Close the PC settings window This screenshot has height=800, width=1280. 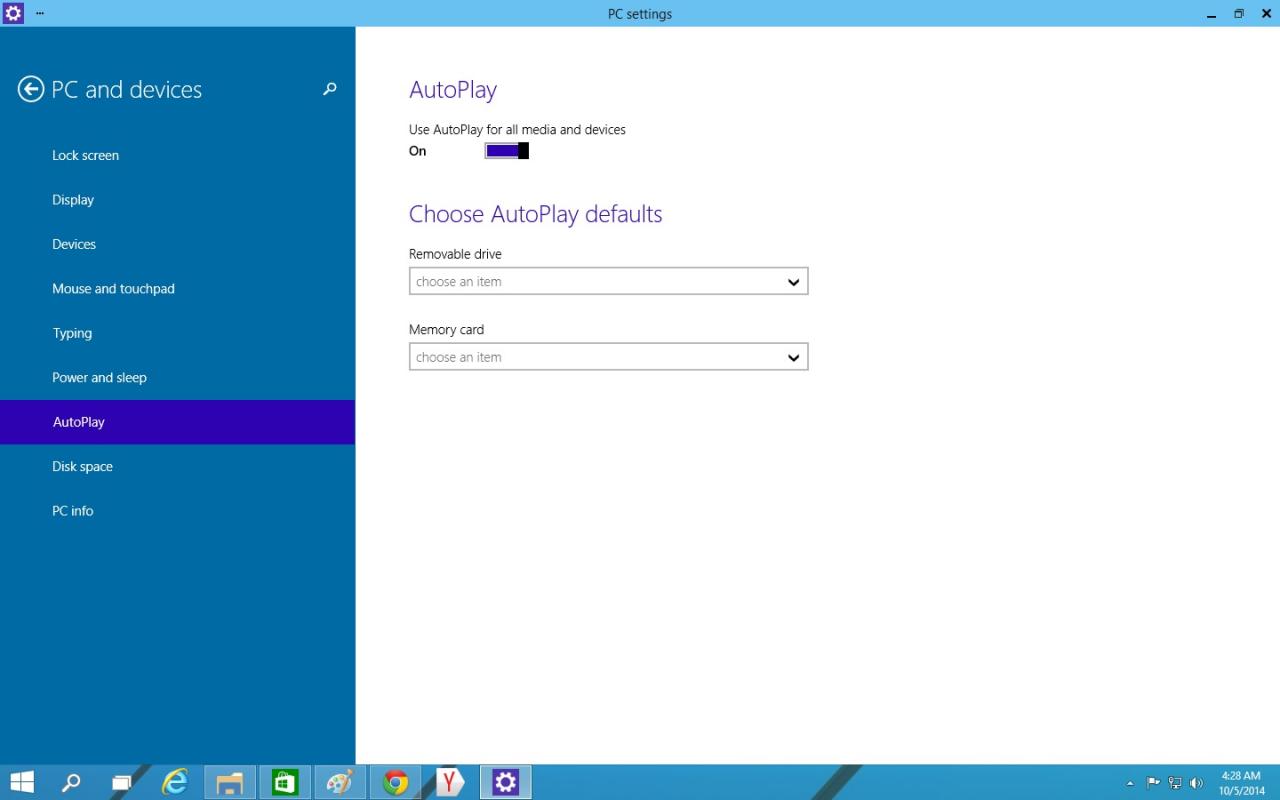coord(1266,14)
